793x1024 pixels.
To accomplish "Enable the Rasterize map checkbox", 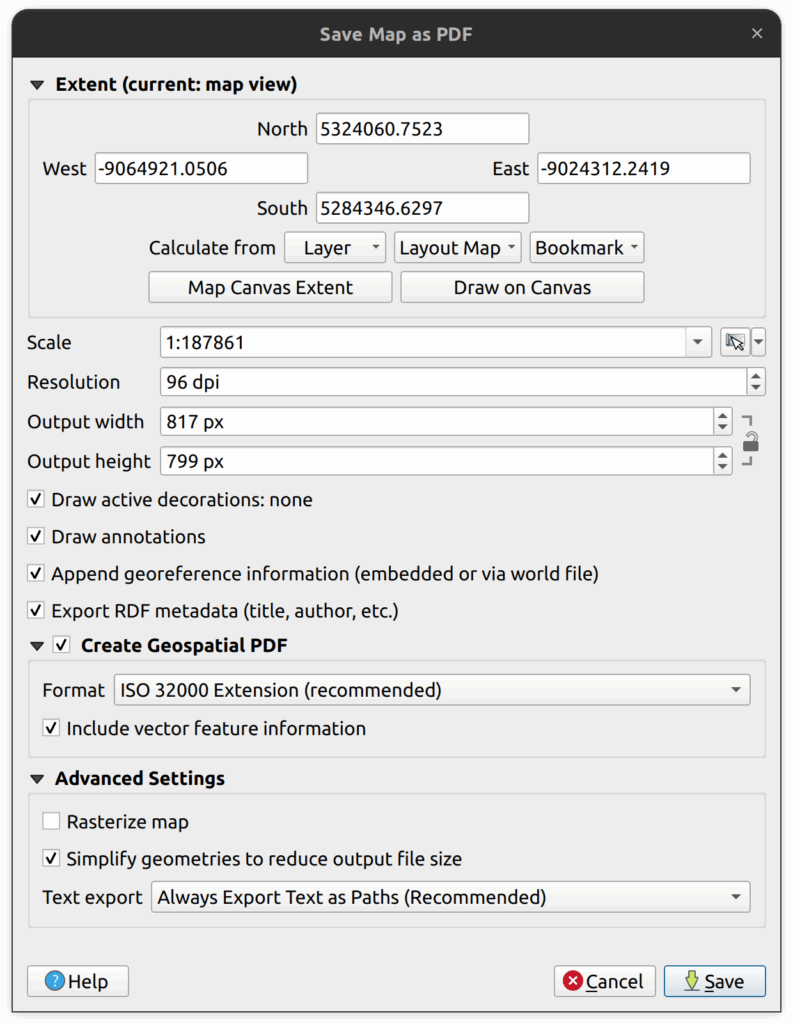I will pos(51,822).
